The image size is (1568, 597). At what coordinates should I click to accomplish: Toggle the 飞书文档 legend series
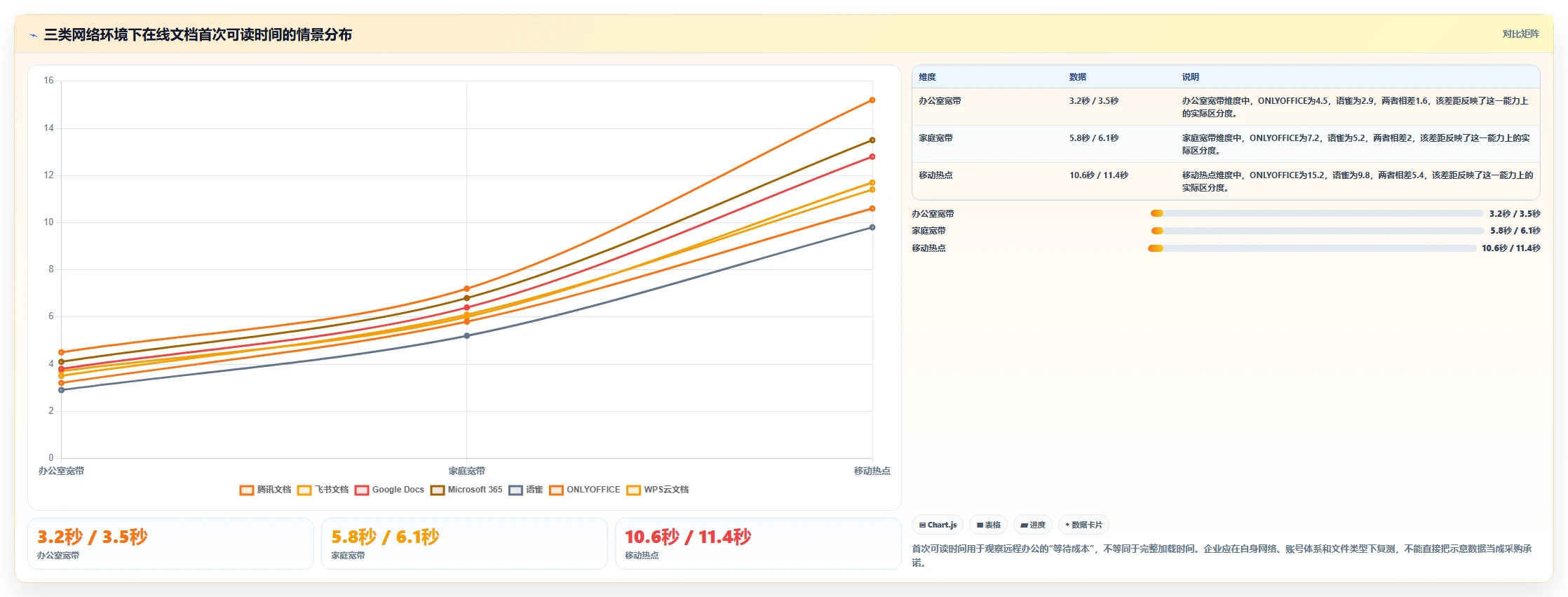[323, 490]
